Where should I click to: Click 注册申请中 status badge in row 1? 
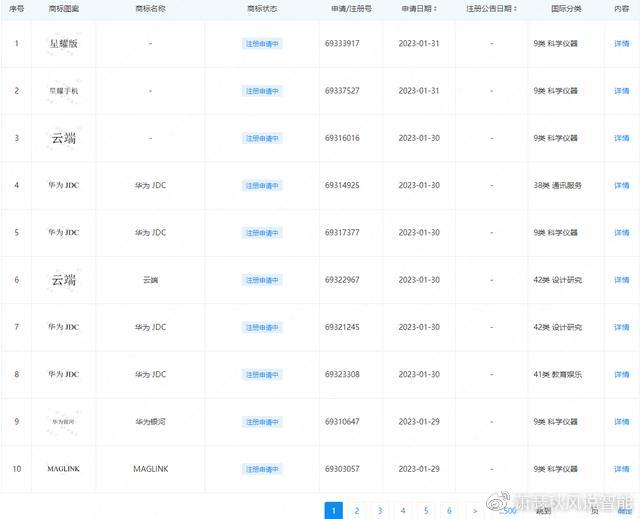pyautogui.click(x=262, y=44)
